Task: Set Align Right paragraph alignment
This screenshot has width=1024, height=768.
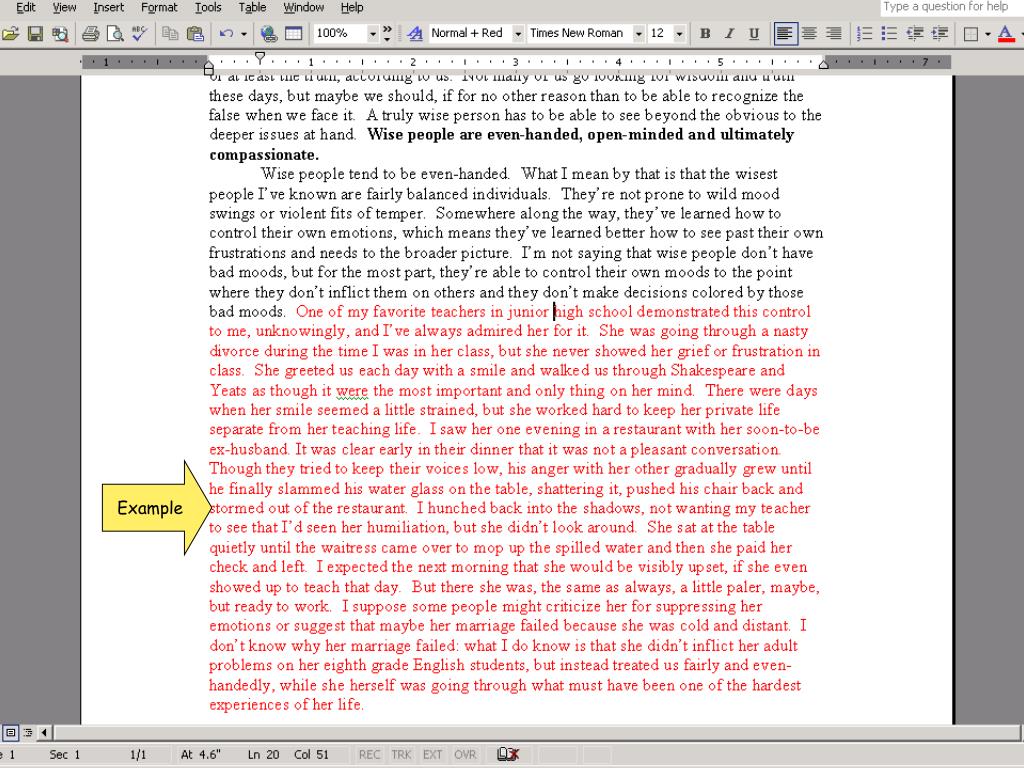Action: (833, 33)
